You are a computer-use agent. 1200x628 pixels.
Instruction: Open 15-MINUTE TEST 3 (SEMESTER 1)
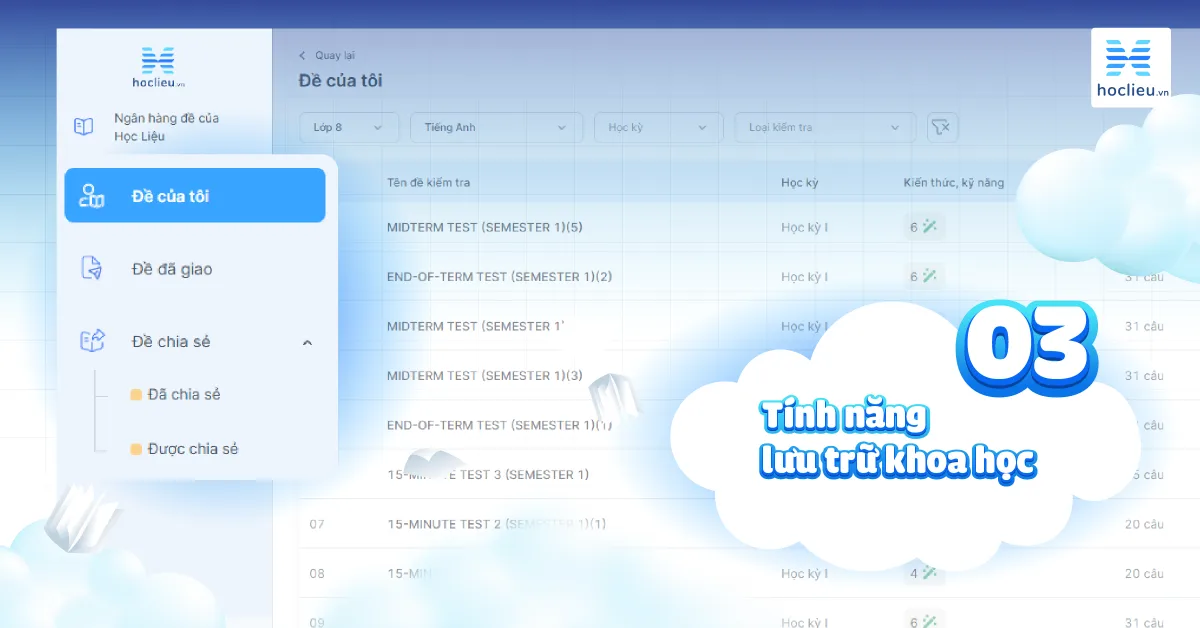pos(488,474)
